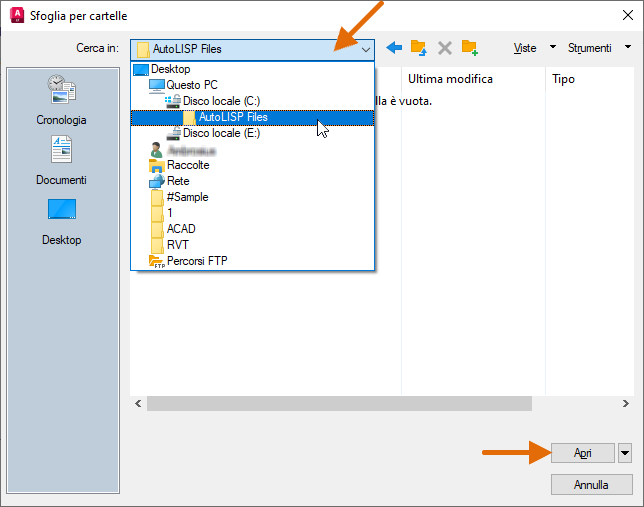Image resolution: width=644 pixels, height=507 pixels.
Task: Open the Apri button dropdown arrow
Action: pyautogui.click(x=625, y=453)
